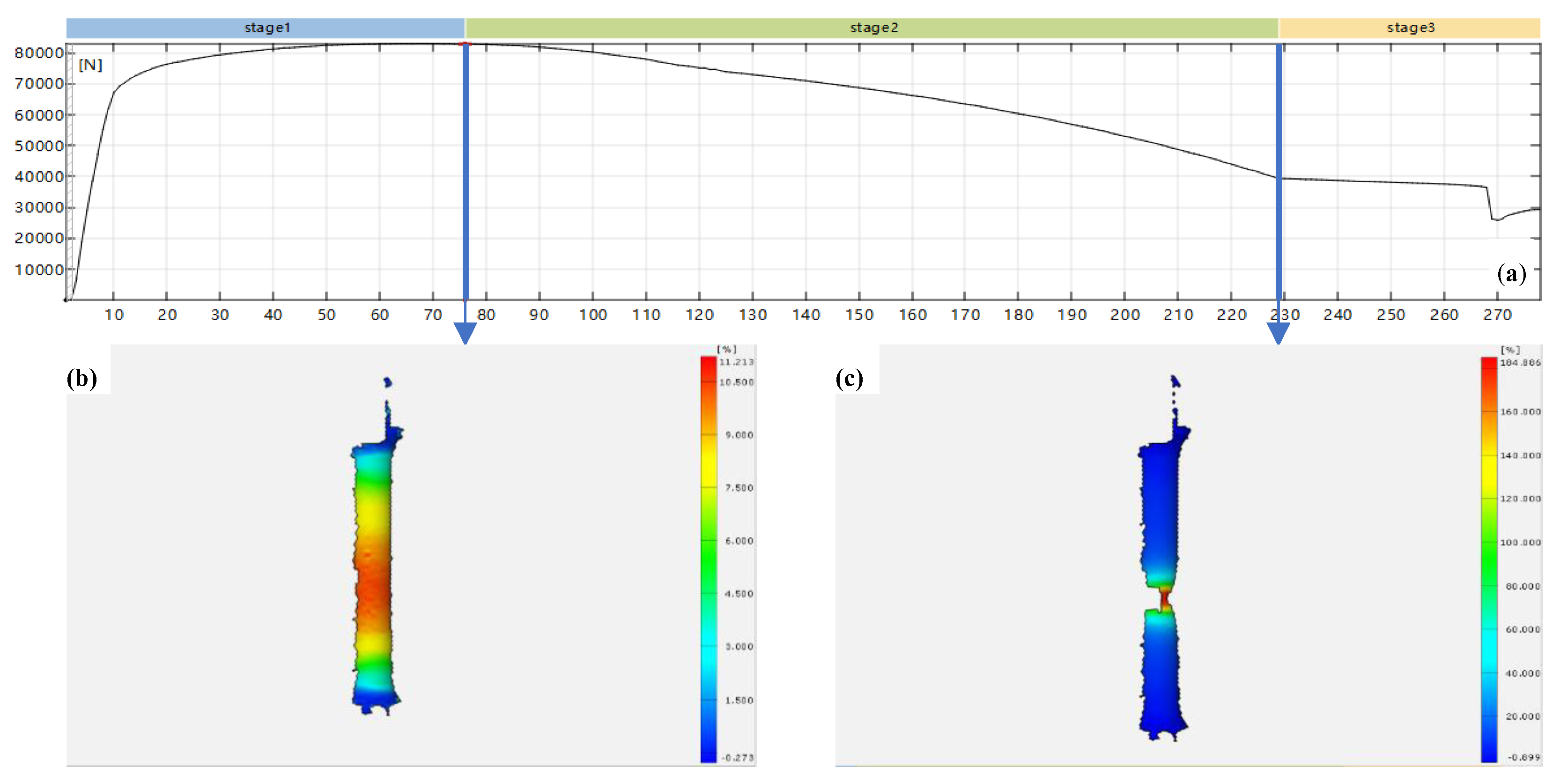1560x784 pixels.
Task: Click the blue arrowhead pointing to panel (c)
Action: click(1278, 332)
